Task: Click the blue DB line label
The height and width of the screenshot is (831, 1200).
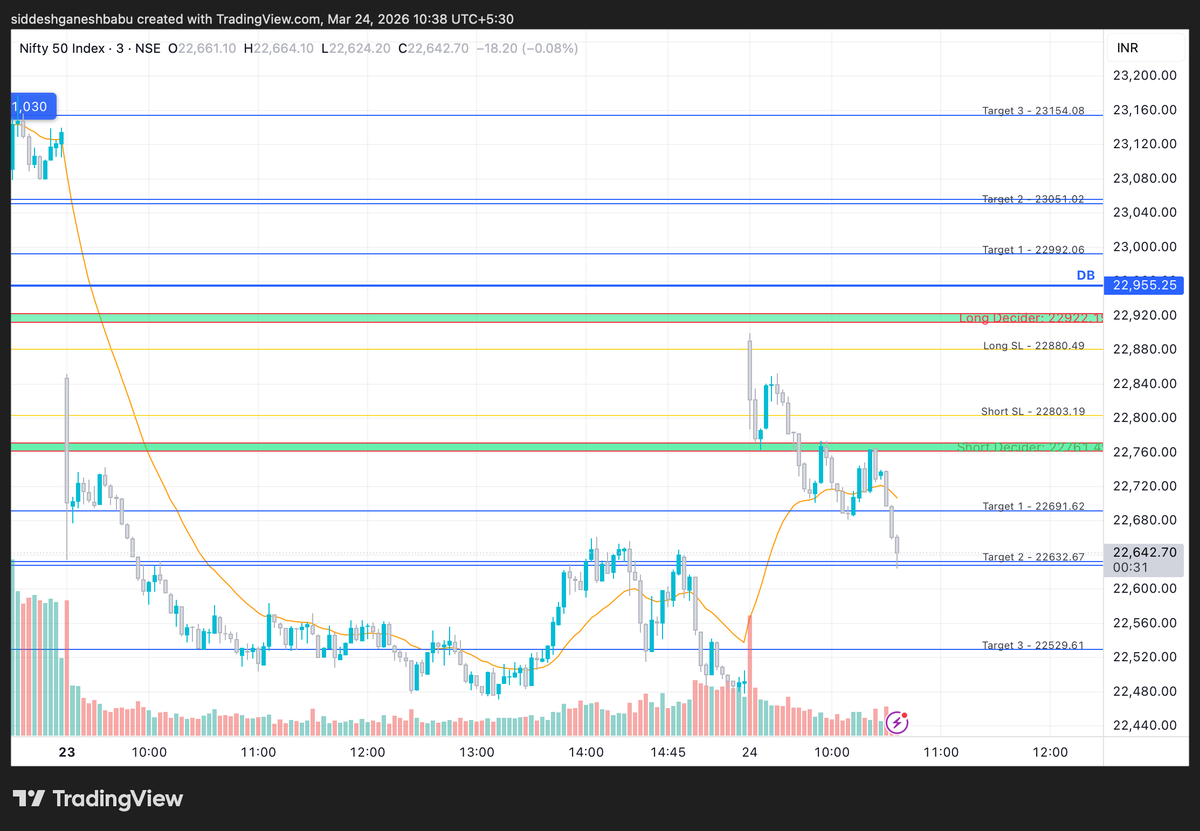Action: click(1086, 275)
